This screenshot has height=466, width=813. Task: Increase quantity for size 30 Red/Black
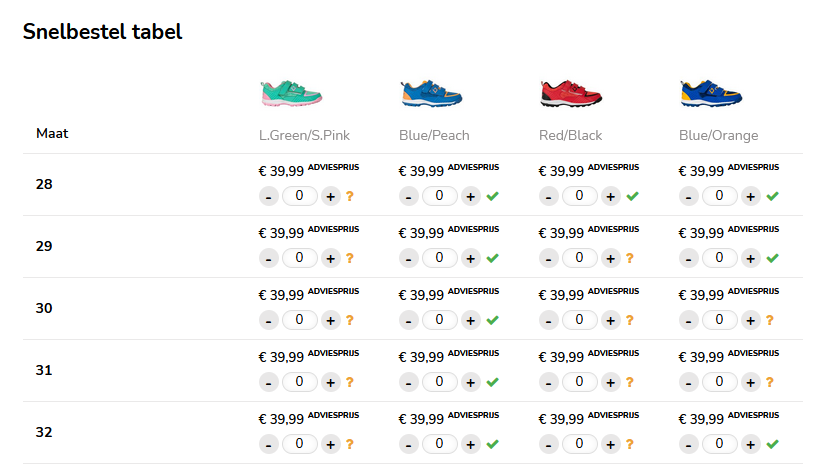pos(610,320)
